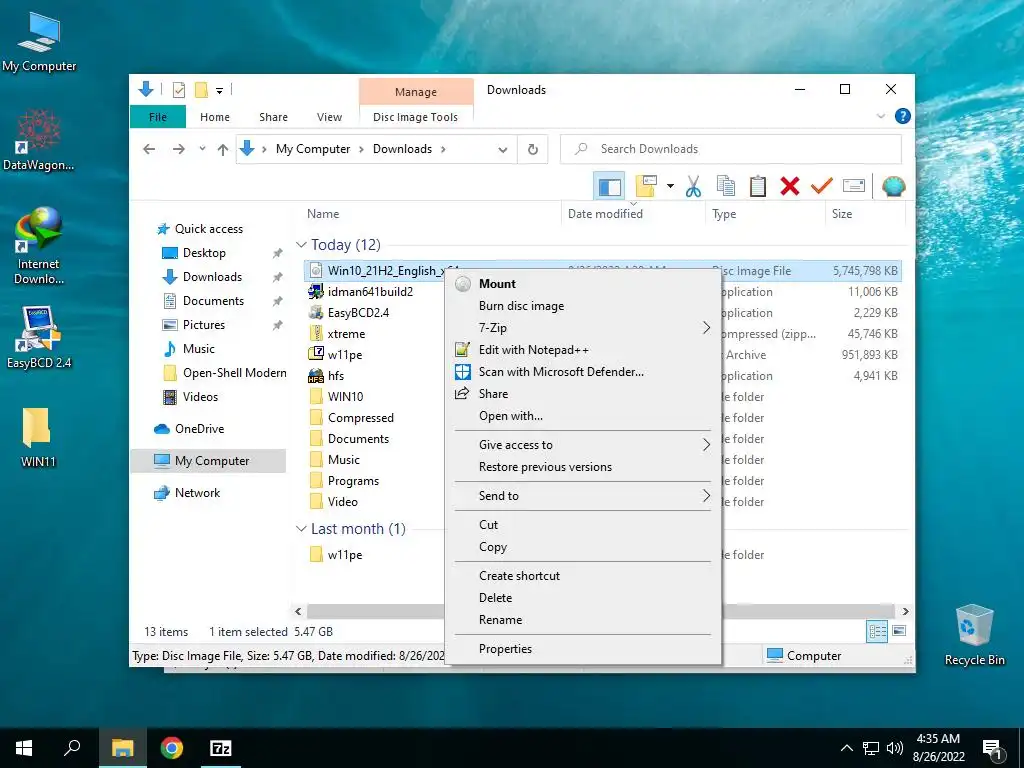This screenshot has width=1024, height=768.
Task: Open the File ribbon tab
Action: coord(158,117)
